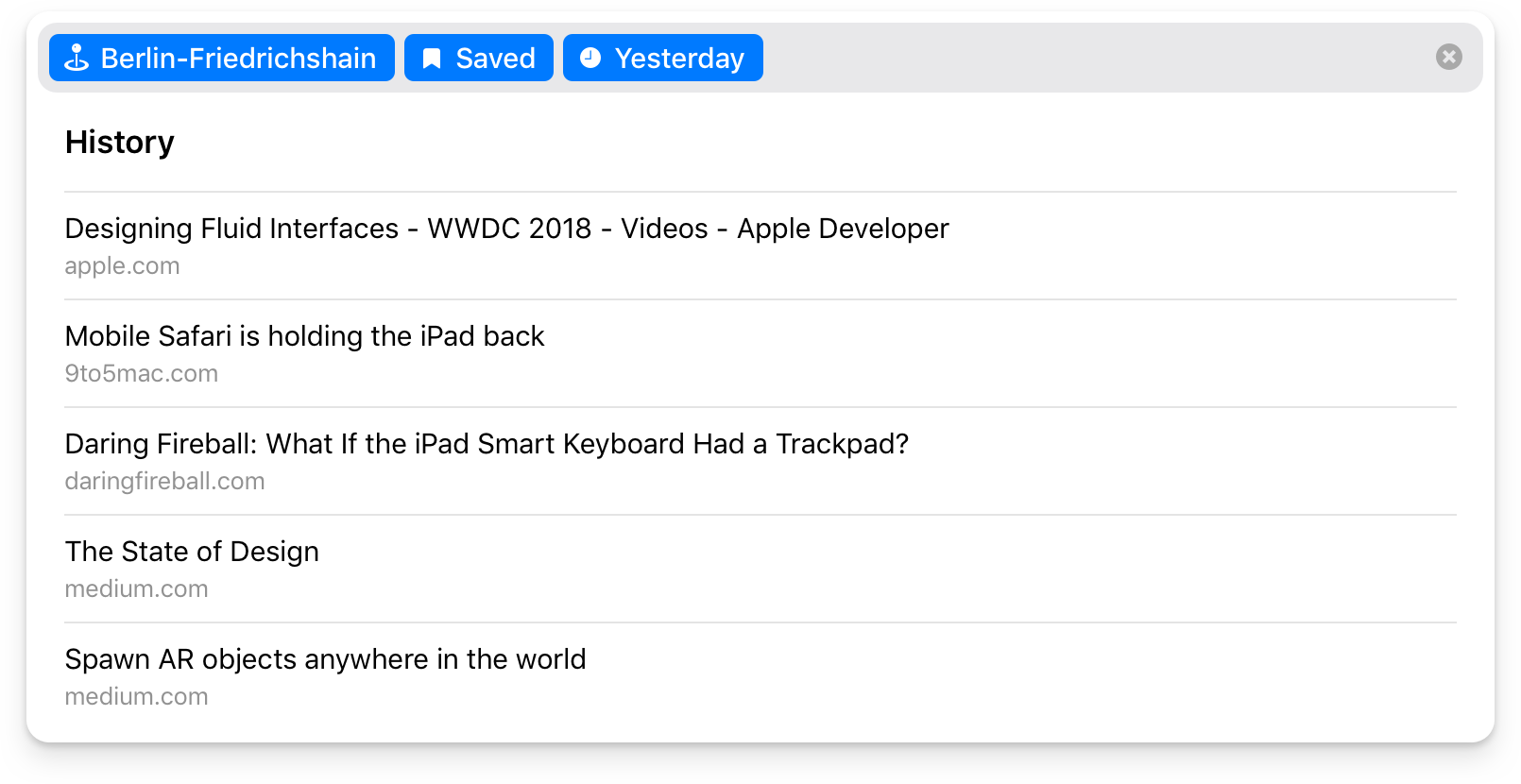The width and height of the screenshot is (1521, 784).
Task: Click the apple.com domain subtitle
Action: tap(122, 266)
